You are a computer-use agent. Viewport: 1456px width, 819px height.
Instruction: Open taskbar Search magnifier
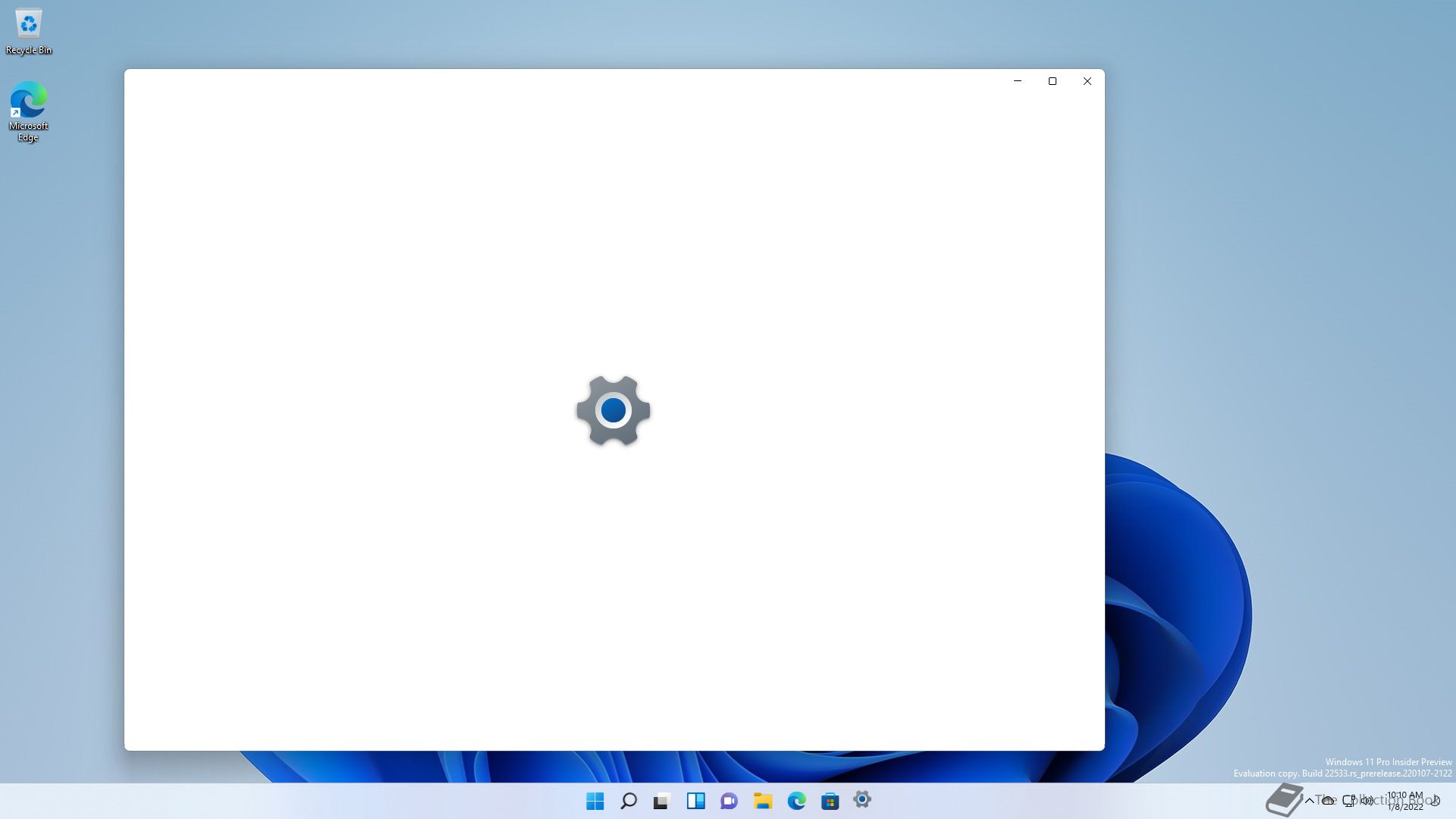click(x=629, y=801)
